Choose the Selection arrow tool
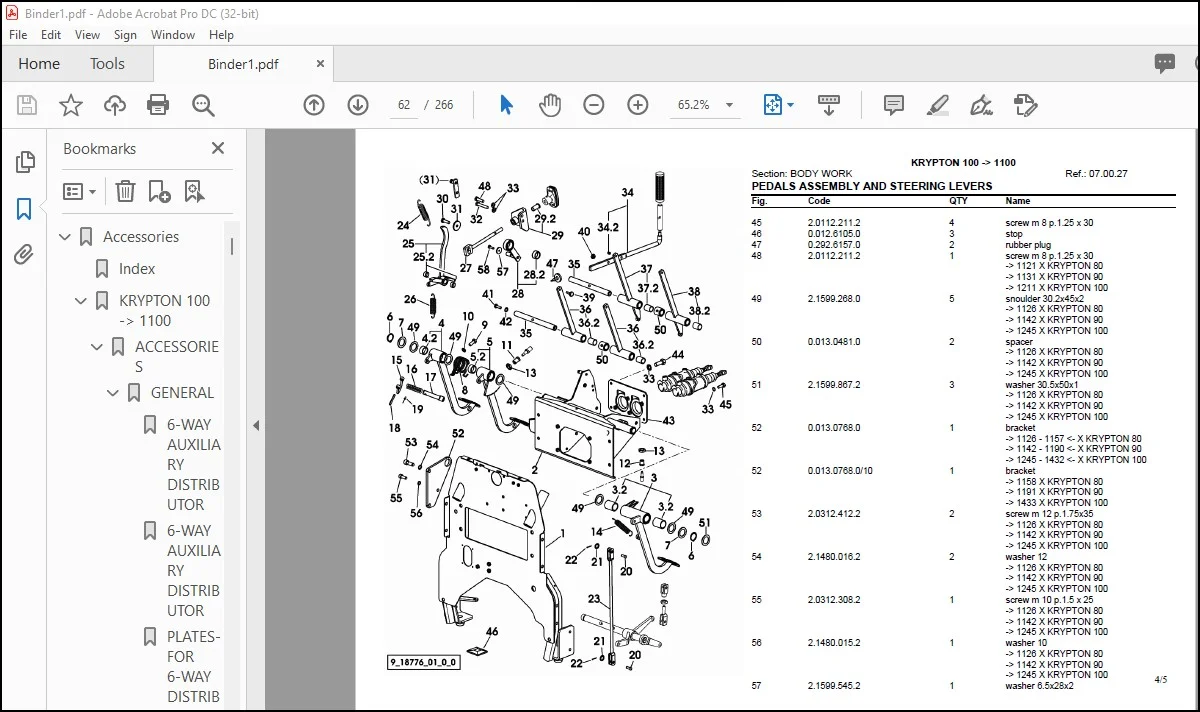The image size is (1200, 712). coord(506,105)
